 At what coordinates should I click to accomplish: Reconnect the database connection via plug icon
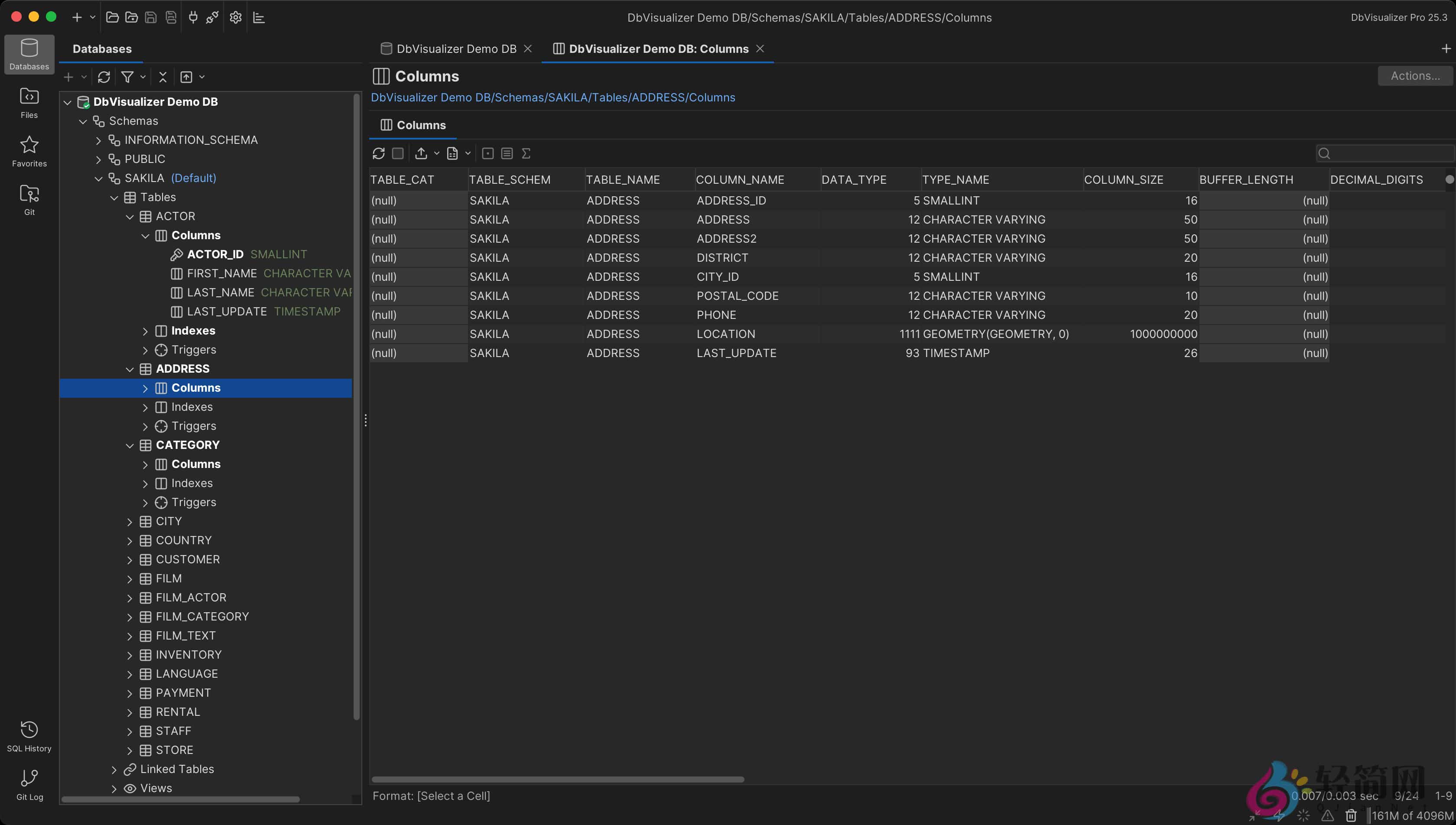[193, 17]
